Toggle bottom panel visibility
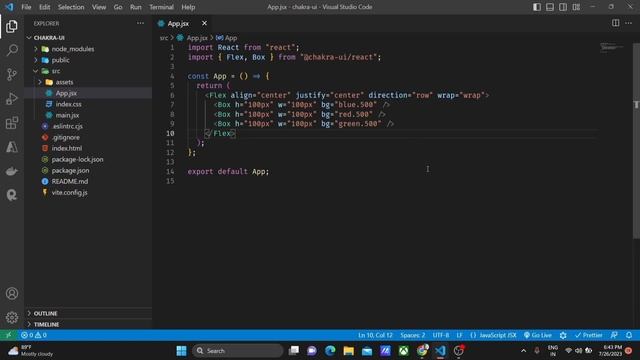Screen dimensions: 640x360 point(550,7)
